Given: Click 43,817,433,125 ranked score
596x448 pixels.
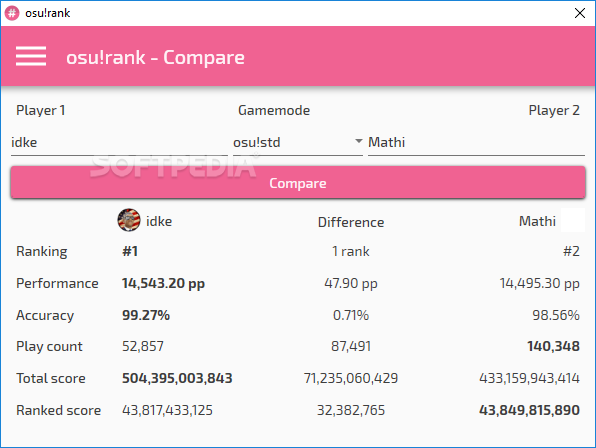Looking at the screenshot, I should pyautogui.click(x=167, y=410).
